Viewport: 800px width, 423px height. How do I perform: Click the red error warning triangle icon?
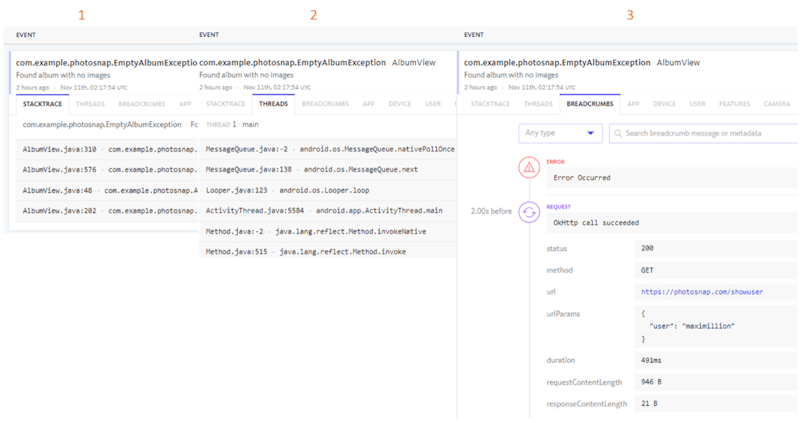(x=529, y=169)
